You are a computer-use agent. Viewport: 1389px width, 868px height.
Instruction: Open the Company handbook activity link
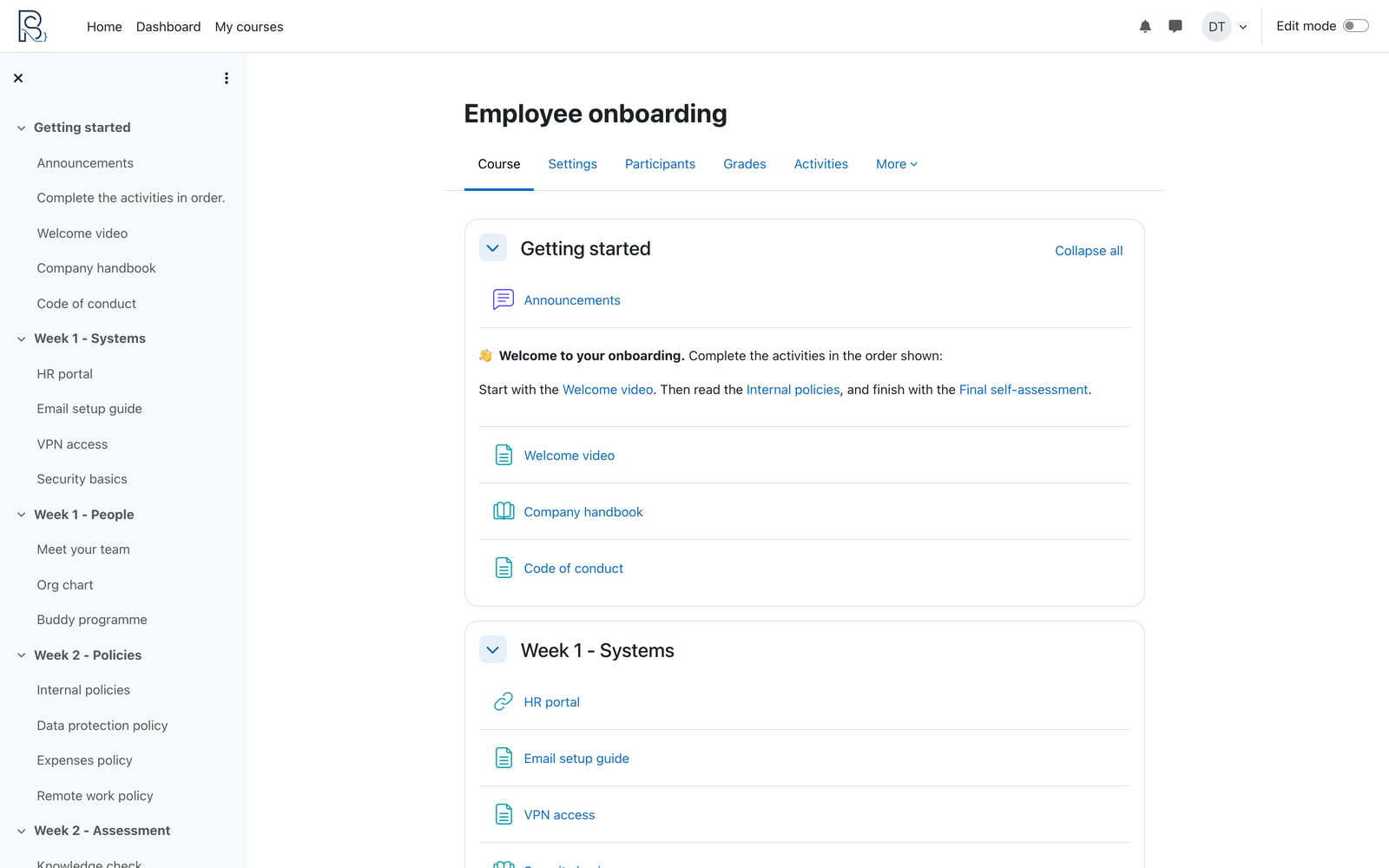[x=583, y=512]
